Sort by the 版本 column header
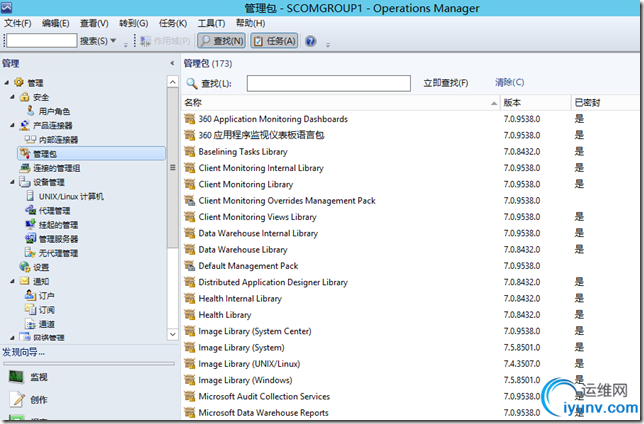644x424 pixels. click(536, 103)
